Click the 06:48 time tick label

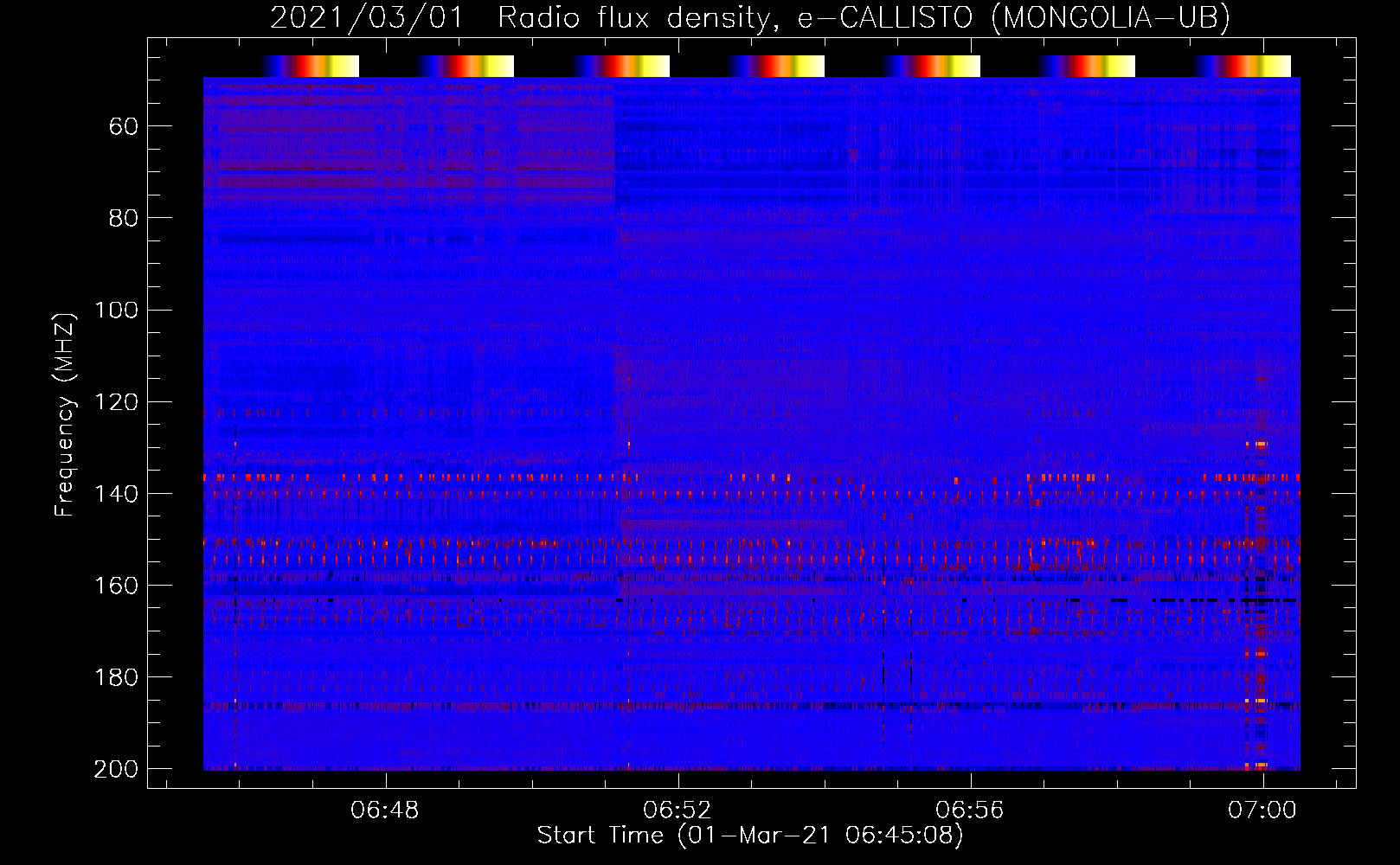point(385,811)
